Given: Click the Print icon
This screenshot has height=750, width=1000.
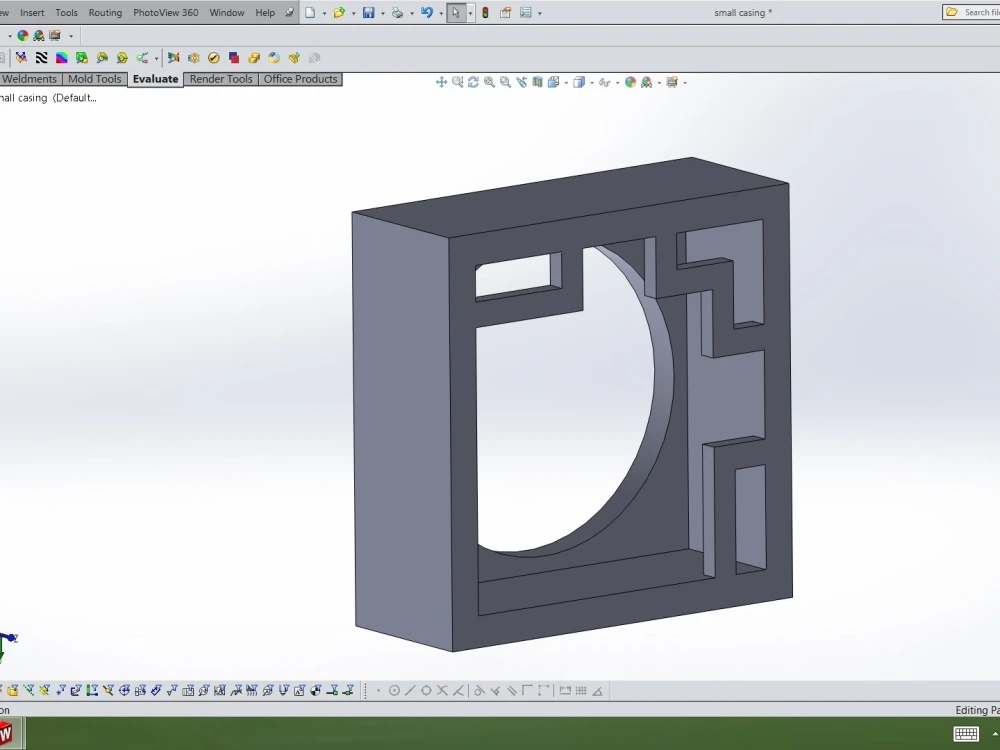Looking at the screenshot, I should [397, 13].
